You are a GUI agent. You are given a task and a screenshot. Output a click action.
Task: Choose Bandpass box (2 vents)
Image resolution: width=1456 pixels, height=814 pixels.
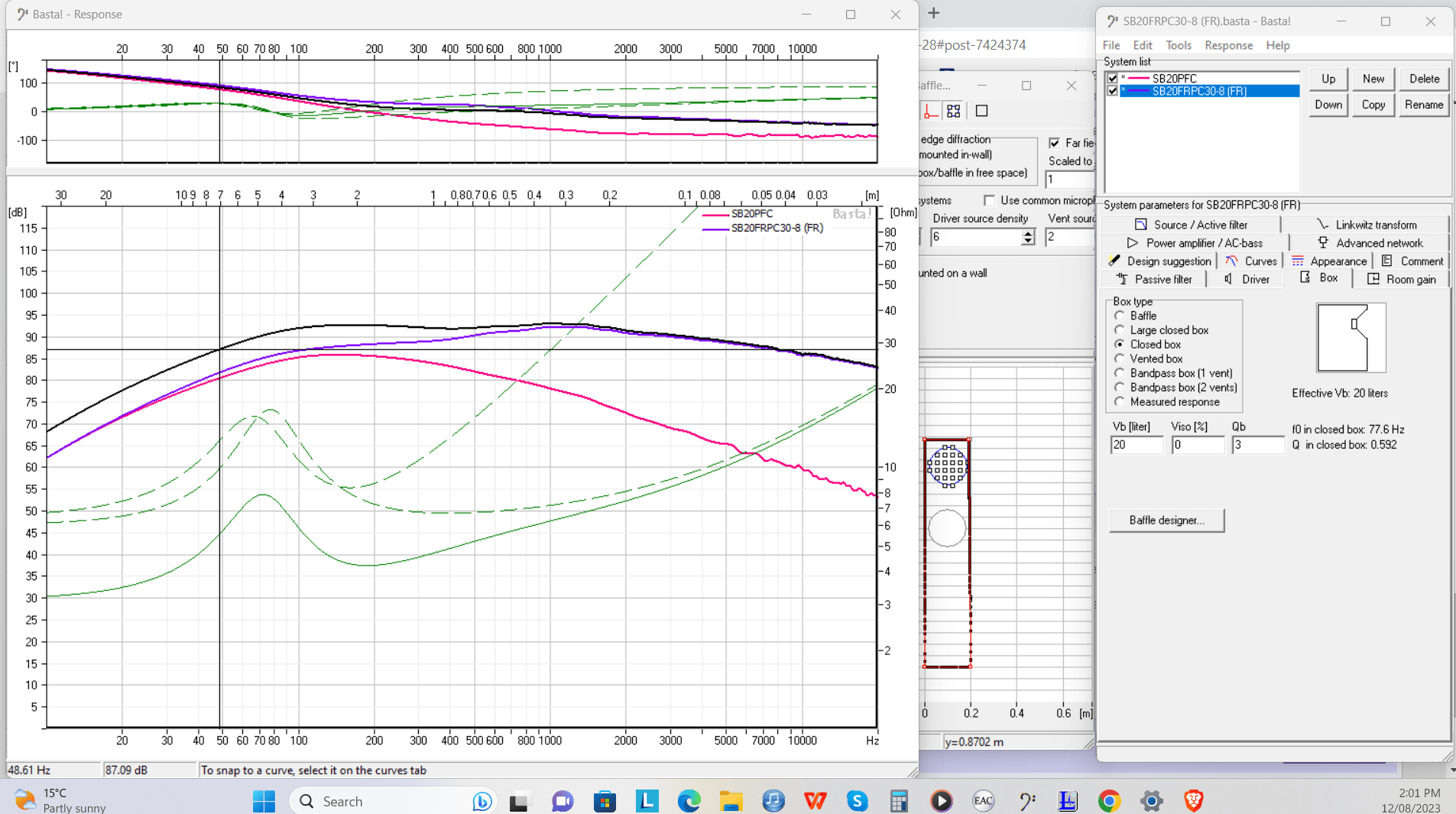click(1120, 388)
